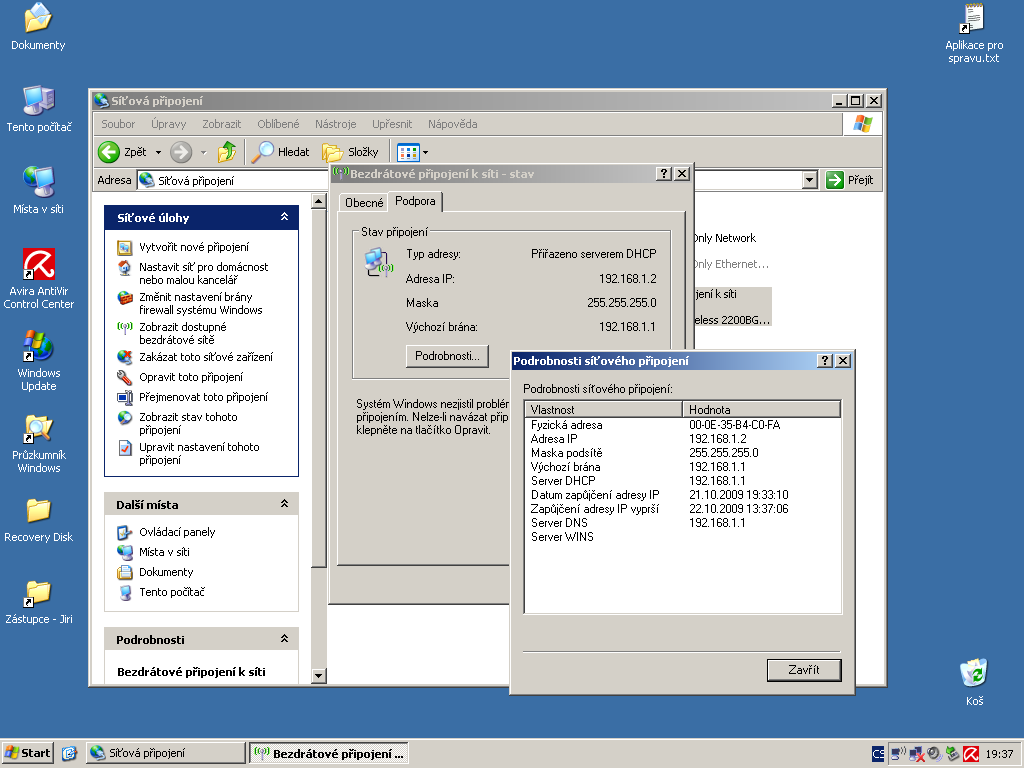
Task: Click the Zavřít button
Action: 803,670
